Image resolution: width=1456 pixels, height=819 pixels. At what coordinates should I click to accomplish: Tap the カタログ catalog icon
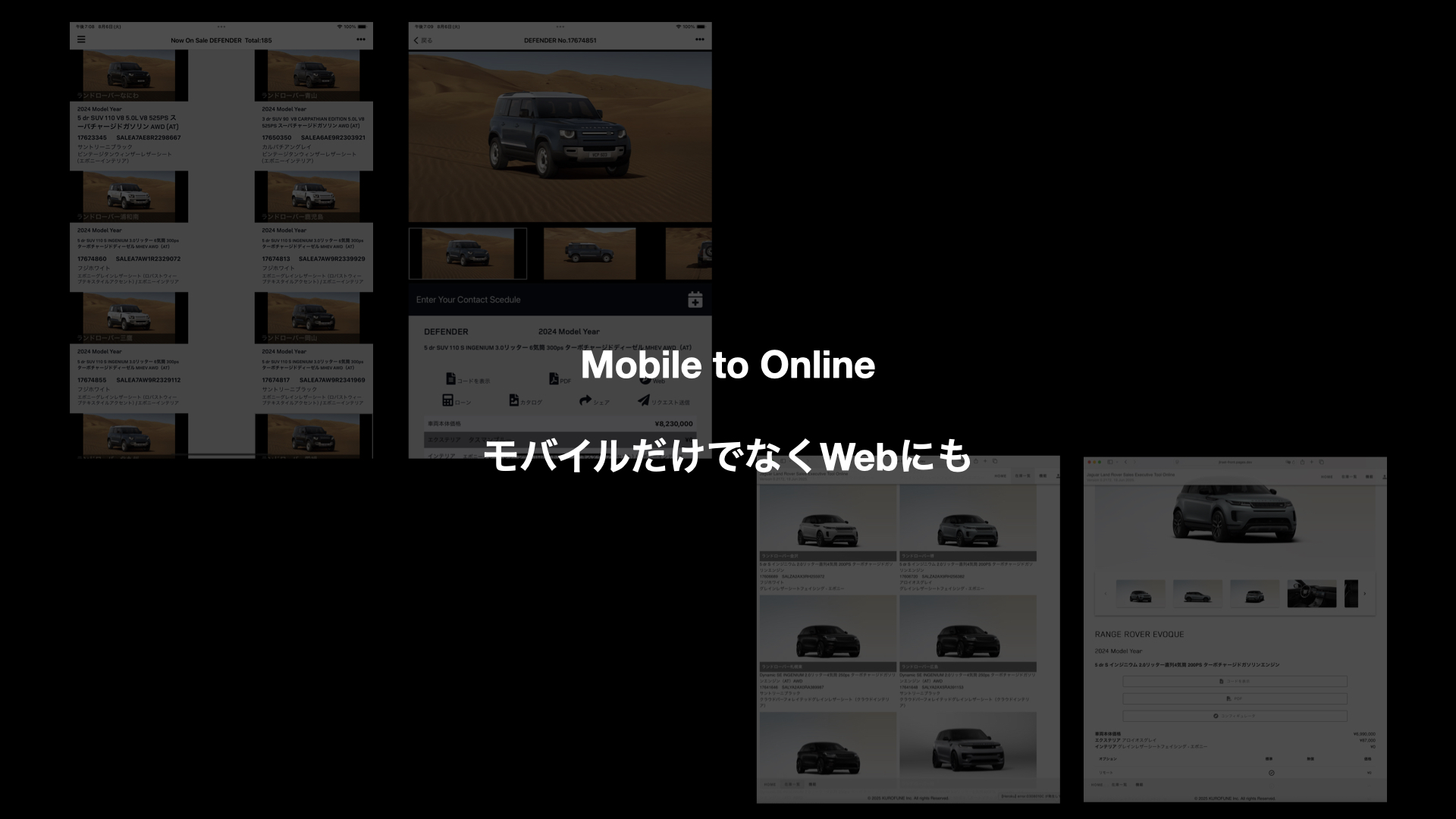514,400
